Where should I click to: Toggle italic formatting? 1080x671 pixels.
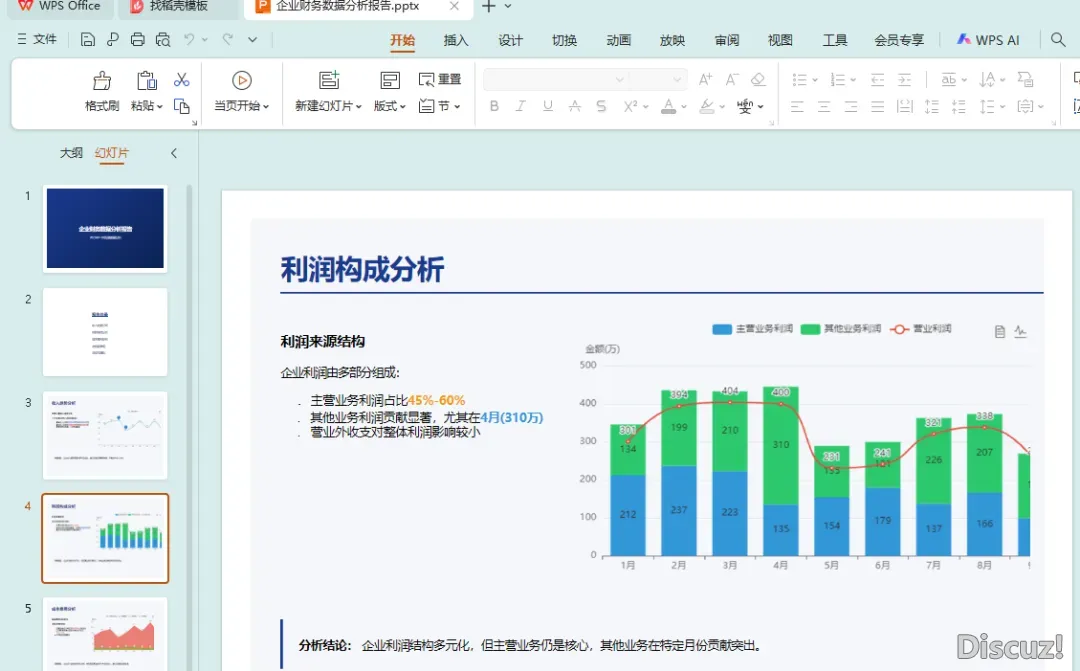click(521, 106)
